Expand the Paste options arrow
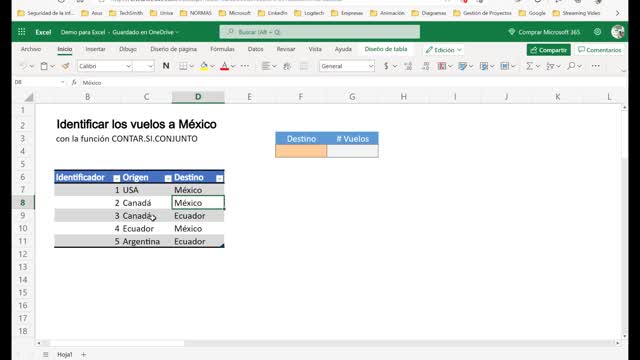This screenshot has height=360, width=640. (52, 67)
